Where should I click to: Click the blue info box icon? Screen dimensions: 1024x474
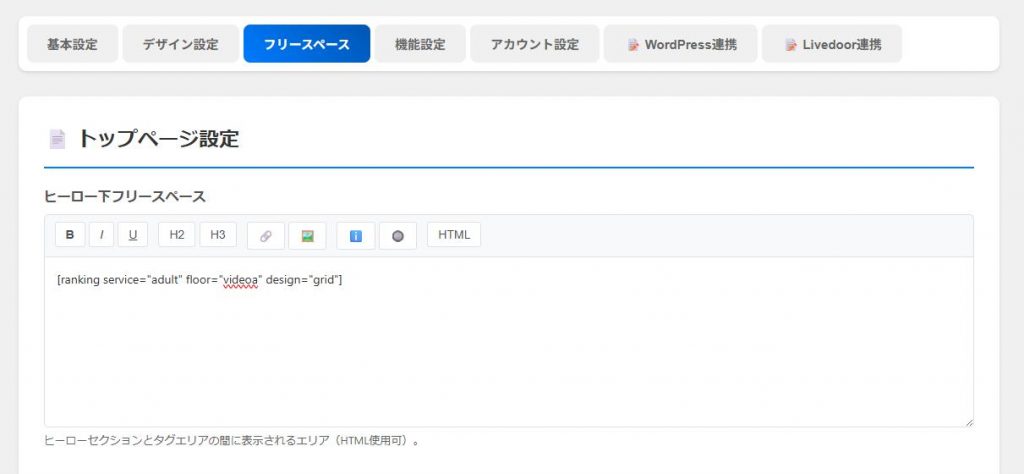[355, 236]
